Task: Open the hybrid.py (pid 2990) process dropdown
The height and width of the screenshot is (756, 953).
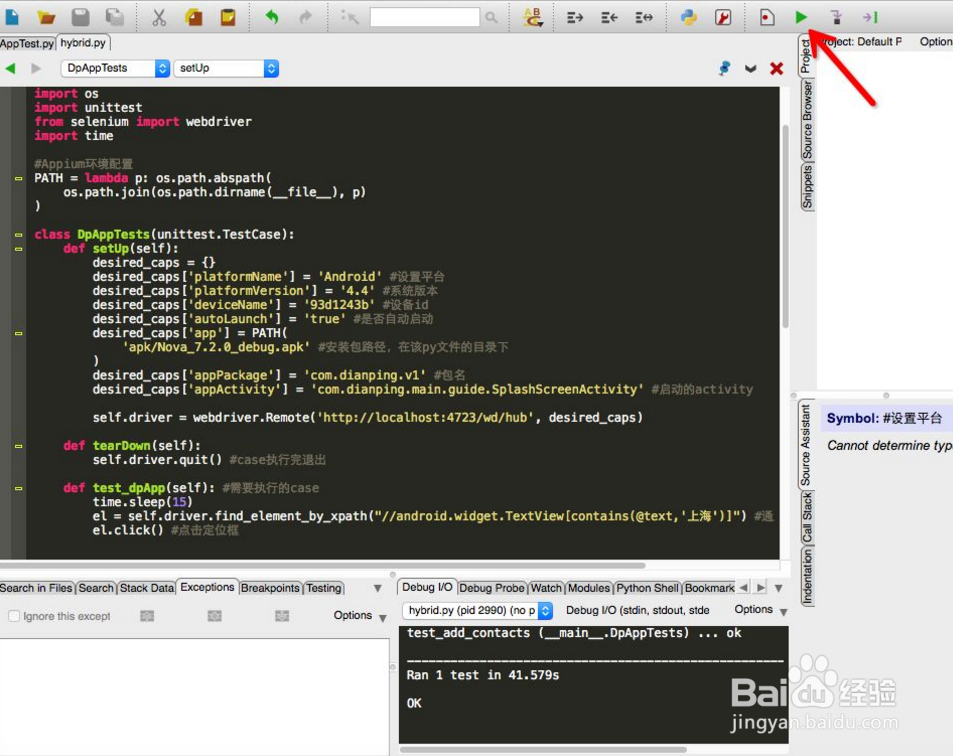Action: click(x=478, y=610)
